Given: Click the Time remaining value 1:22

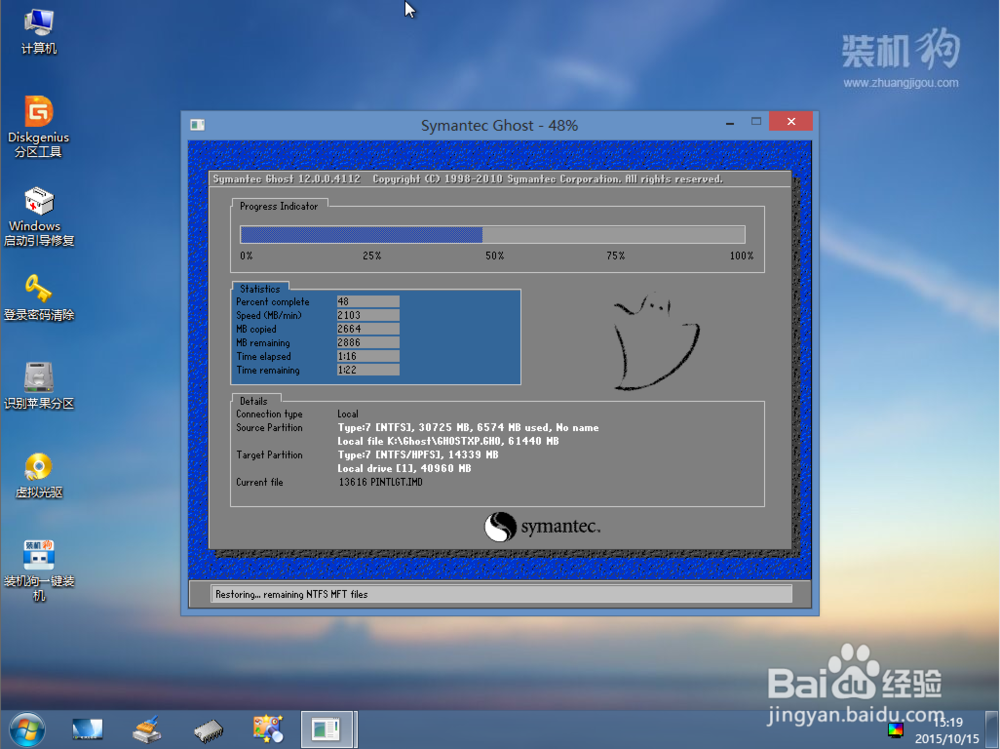Looking at the screenshot, I should pos(368,370).
